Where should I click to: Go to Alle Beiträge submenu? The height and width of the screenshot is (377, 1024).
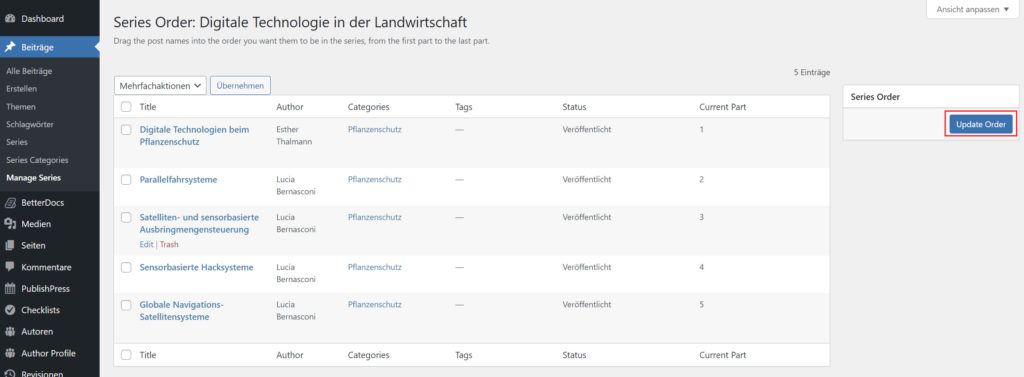point(29,71)
